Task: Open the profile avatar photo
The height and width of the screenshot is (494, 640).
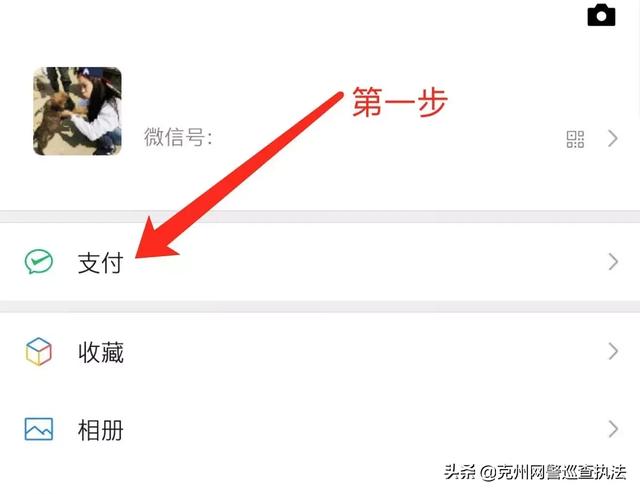Action: 77,111
